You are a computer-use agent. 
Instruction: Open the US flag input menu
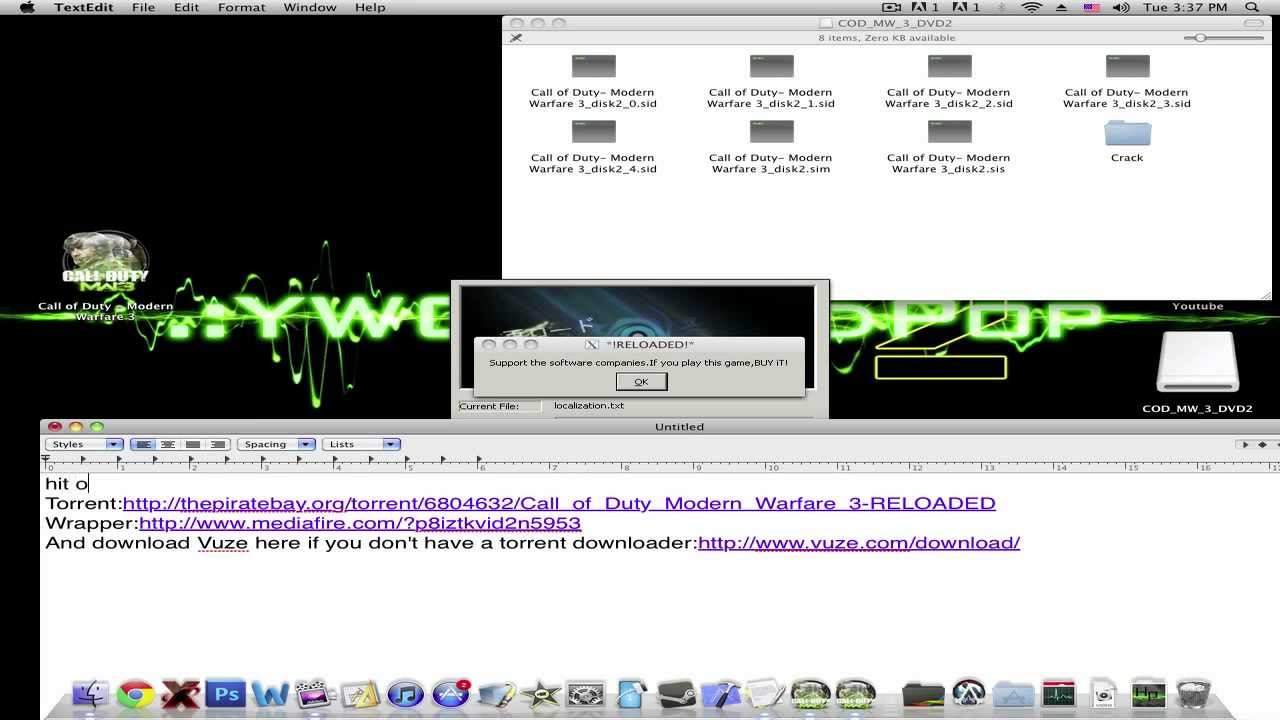tap(1092, 7)
